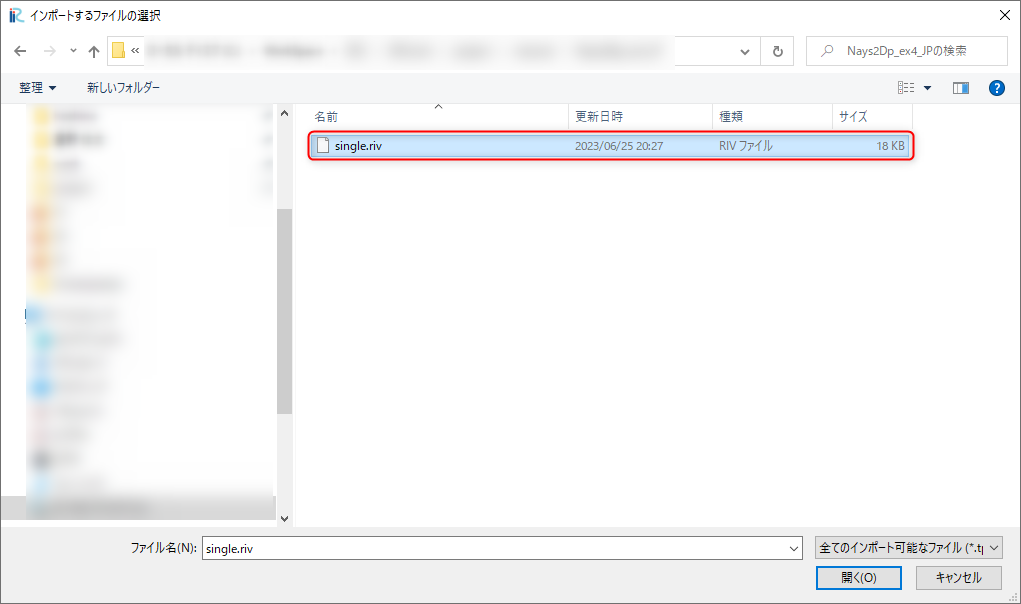The image size is (1021, 604).
Task: Open help with the question mark
Action: pos(996,88)
